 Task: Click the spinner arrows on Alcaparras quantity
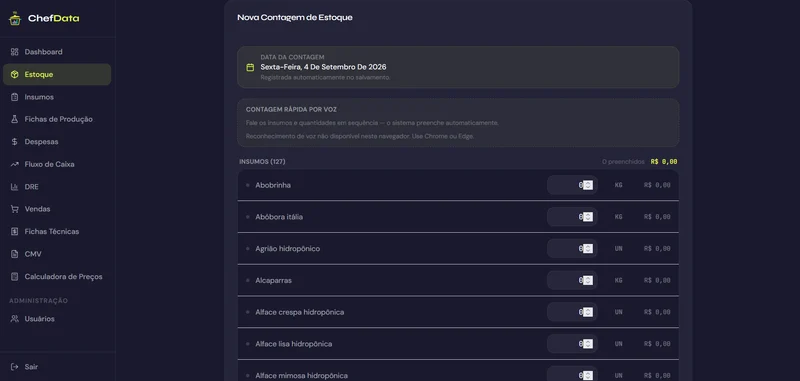588,281
